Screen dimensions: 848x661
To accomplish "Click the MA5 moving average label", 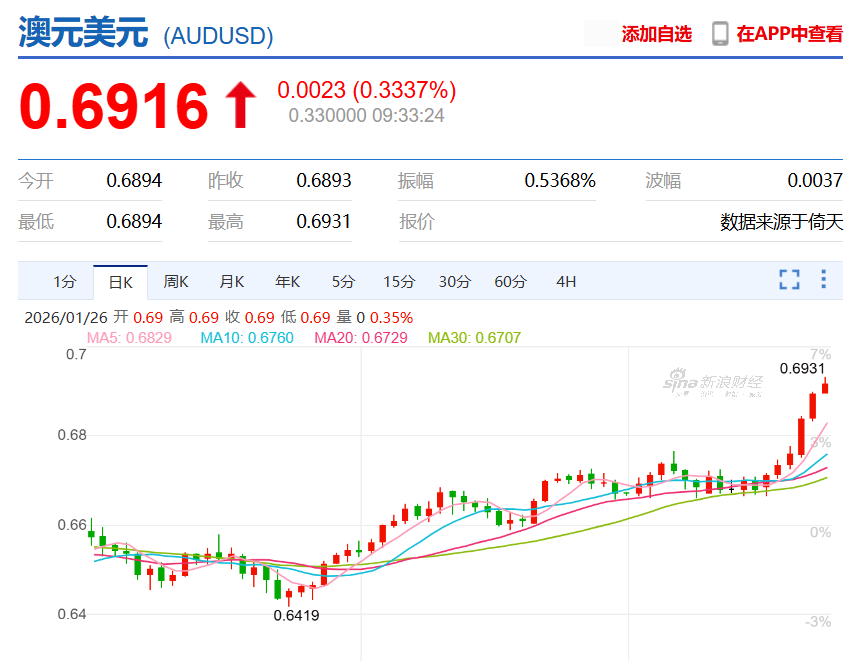I will [x=129, y=338].
